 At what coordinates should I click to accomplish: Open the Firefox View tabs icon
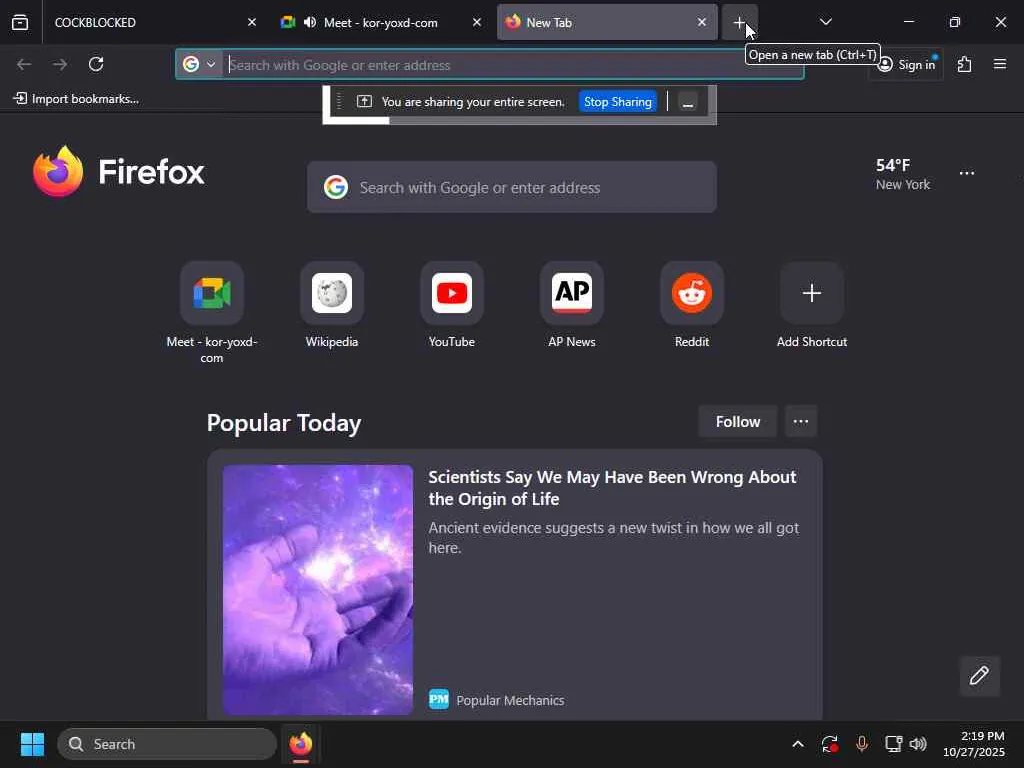point(20,22)
